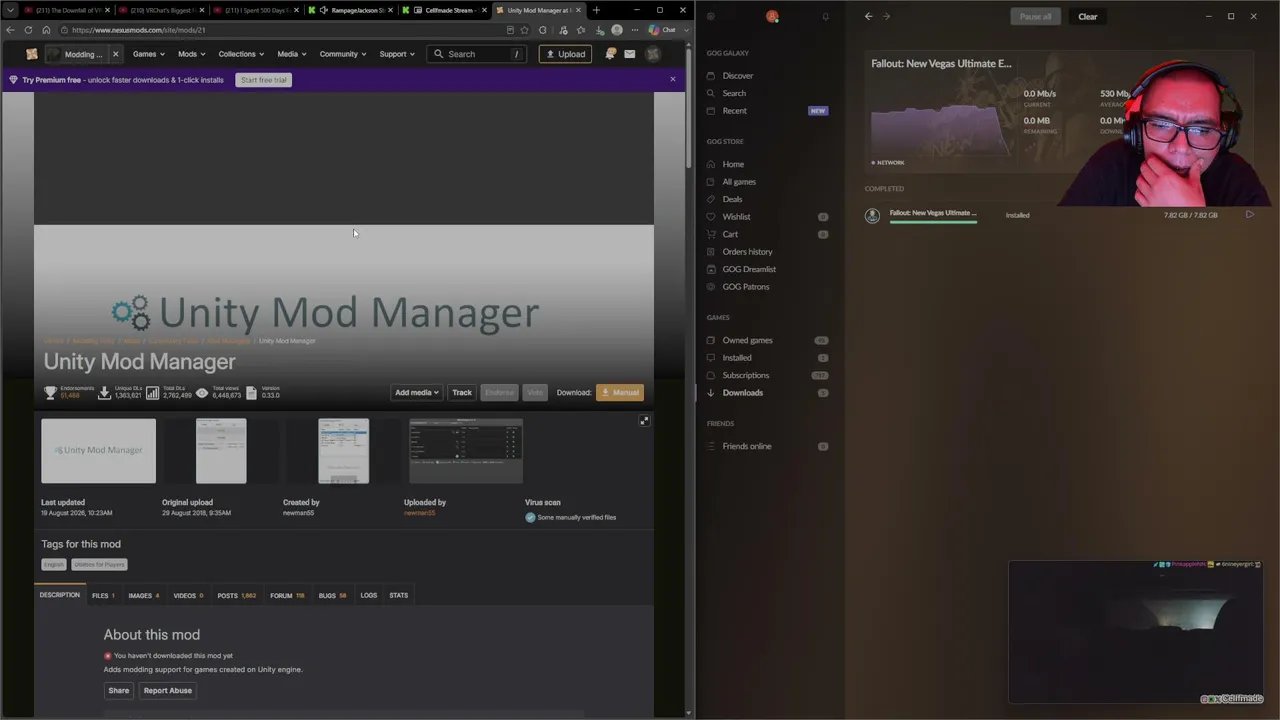
Task: Click the Manual download button
Action: 620,393
